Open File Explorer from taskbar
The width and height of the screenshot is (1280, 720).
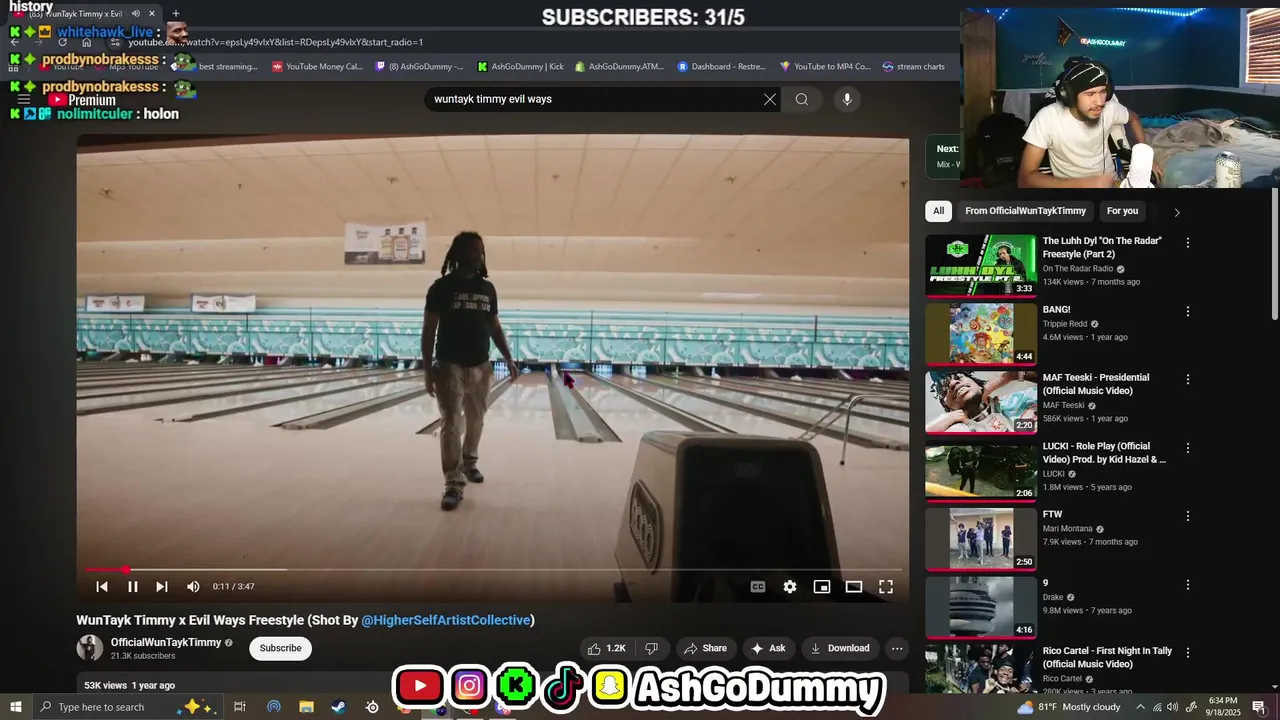coord(306,707)
